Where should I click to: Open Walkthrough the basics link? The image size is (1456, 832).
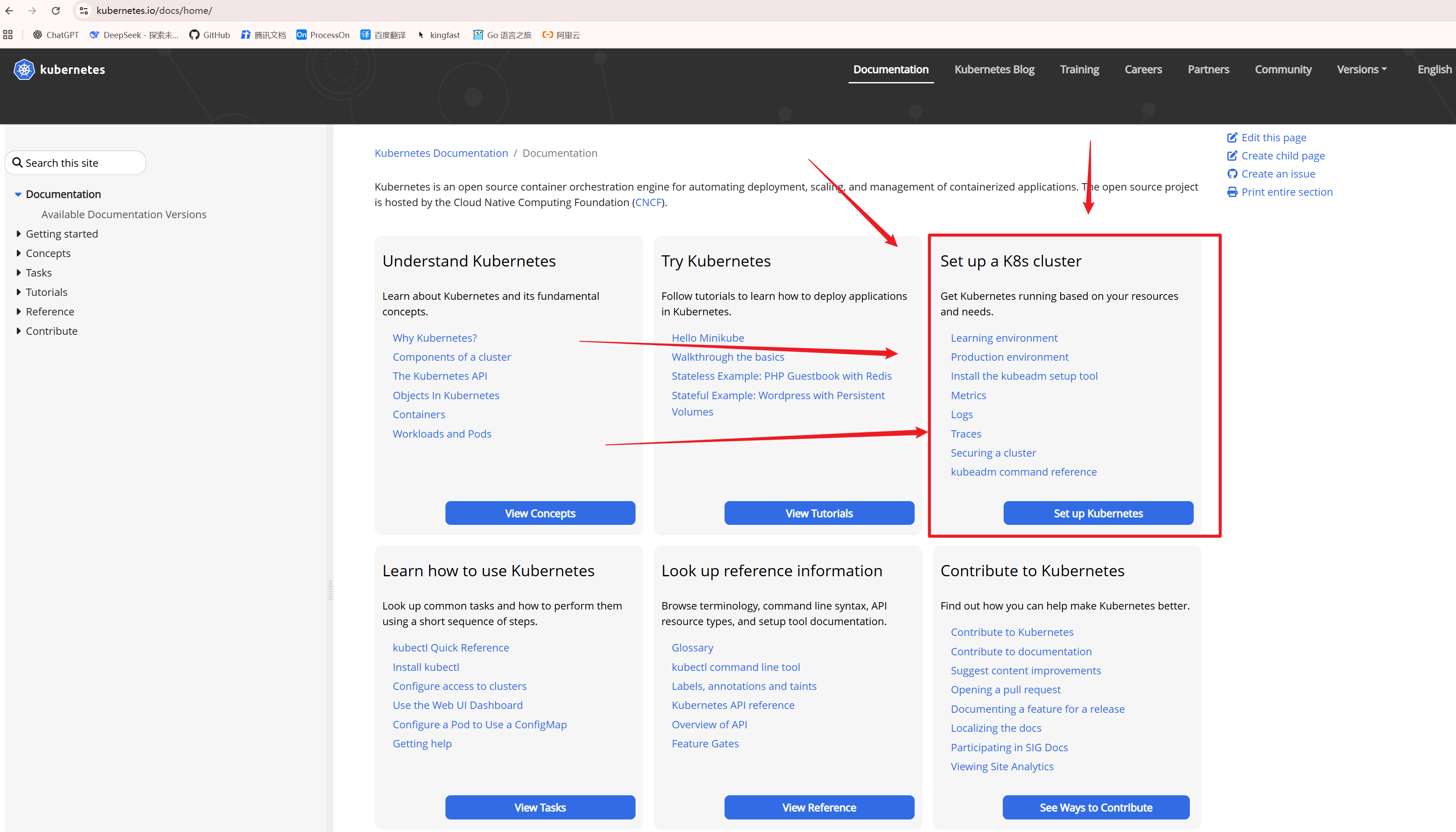728,356
